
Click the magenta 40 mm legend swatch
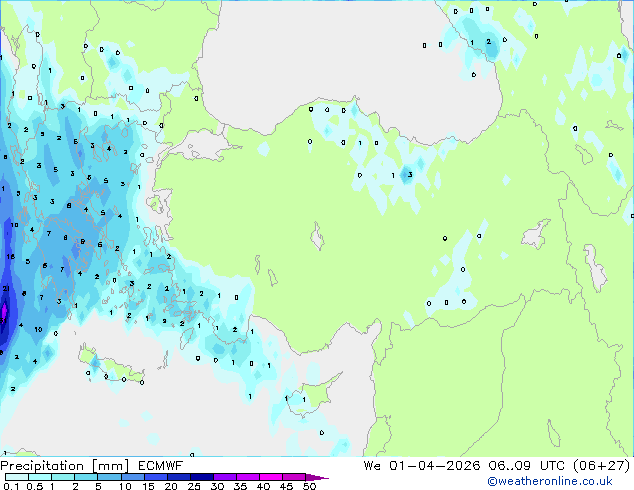click(x=271, y=477)
